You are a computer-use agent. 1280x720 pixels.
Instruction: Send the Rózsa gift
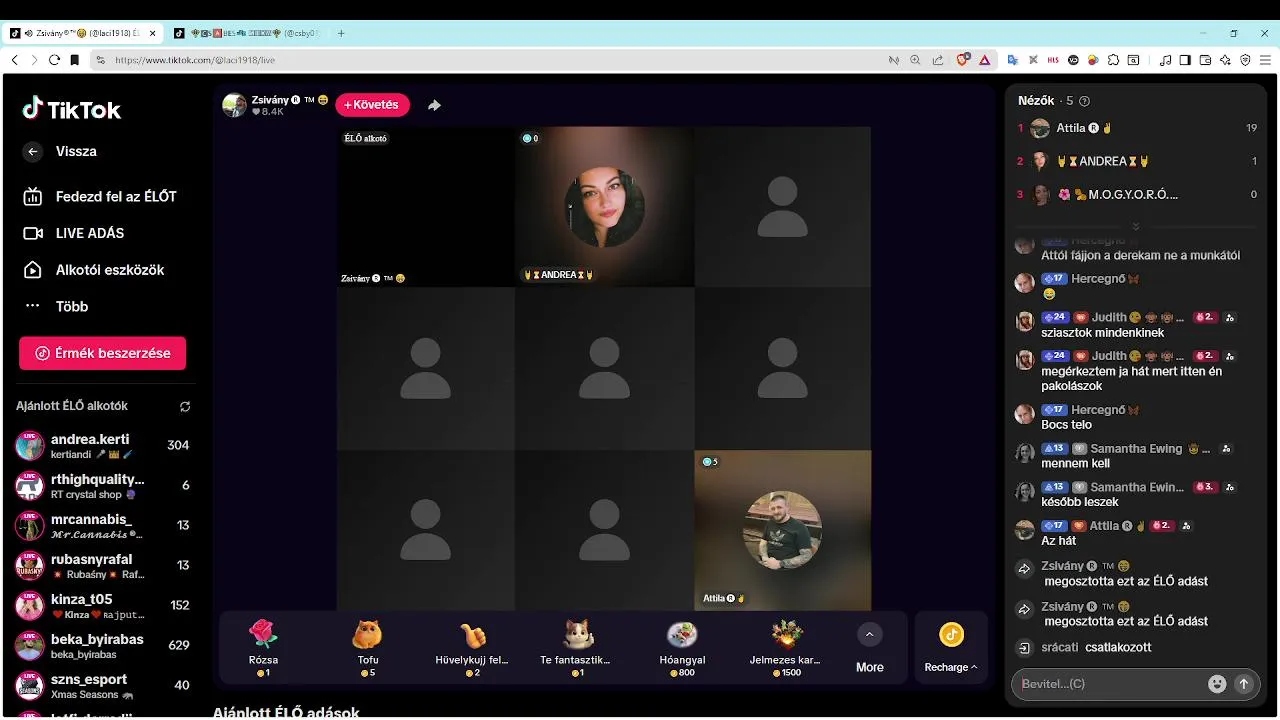pyautogui.click(x=262, y=647)
